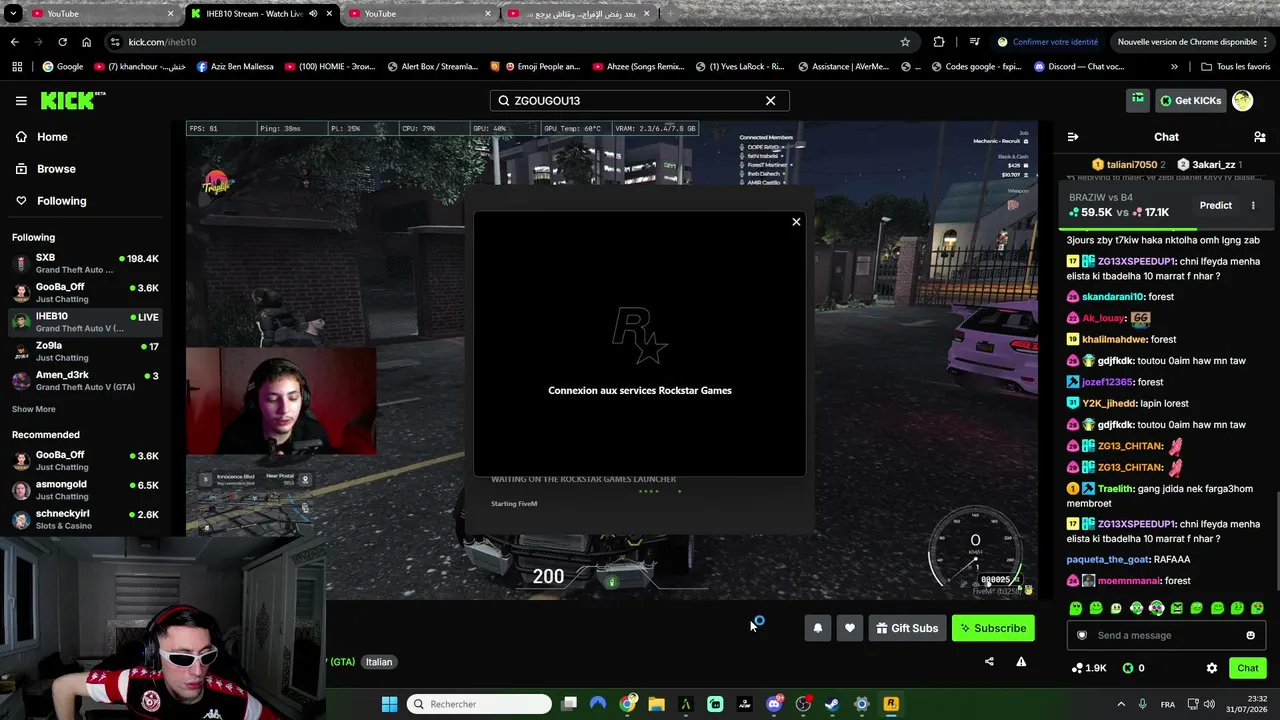
Task: Switch to the second YouTube tab
Action: click(x=419, y=14)
